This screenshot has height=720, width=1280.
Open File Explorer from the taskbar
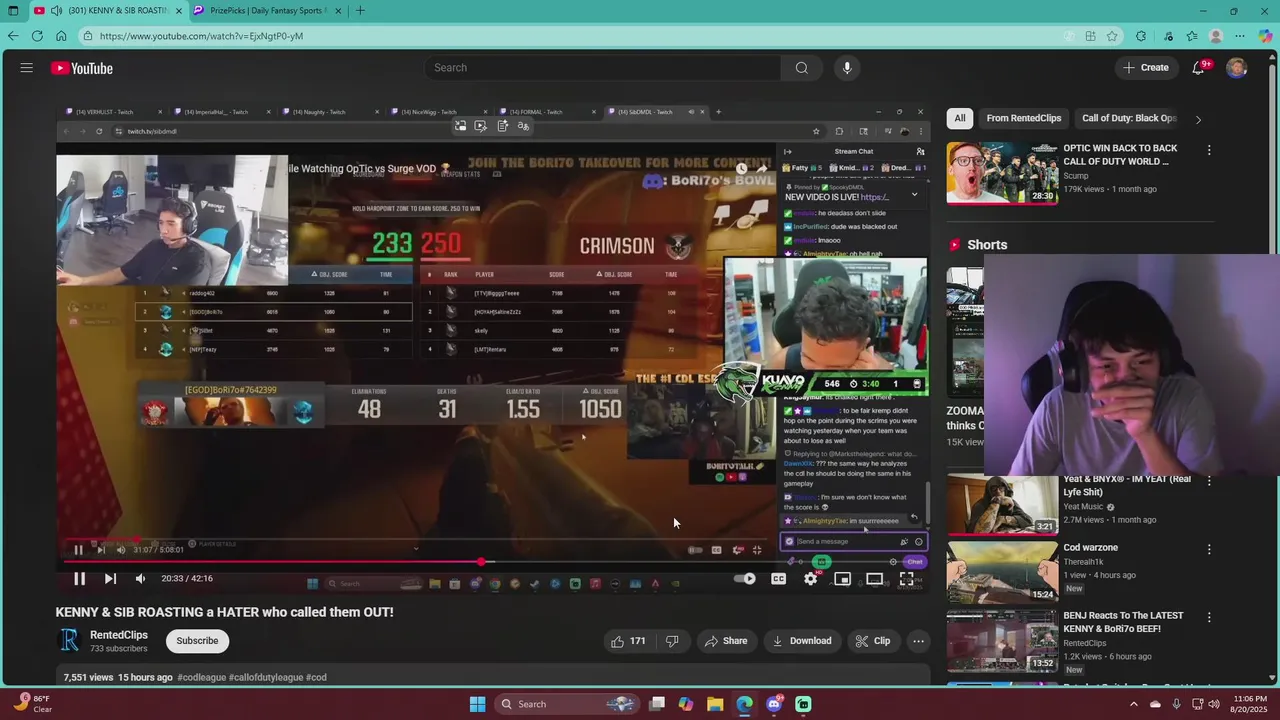[715, 704]
